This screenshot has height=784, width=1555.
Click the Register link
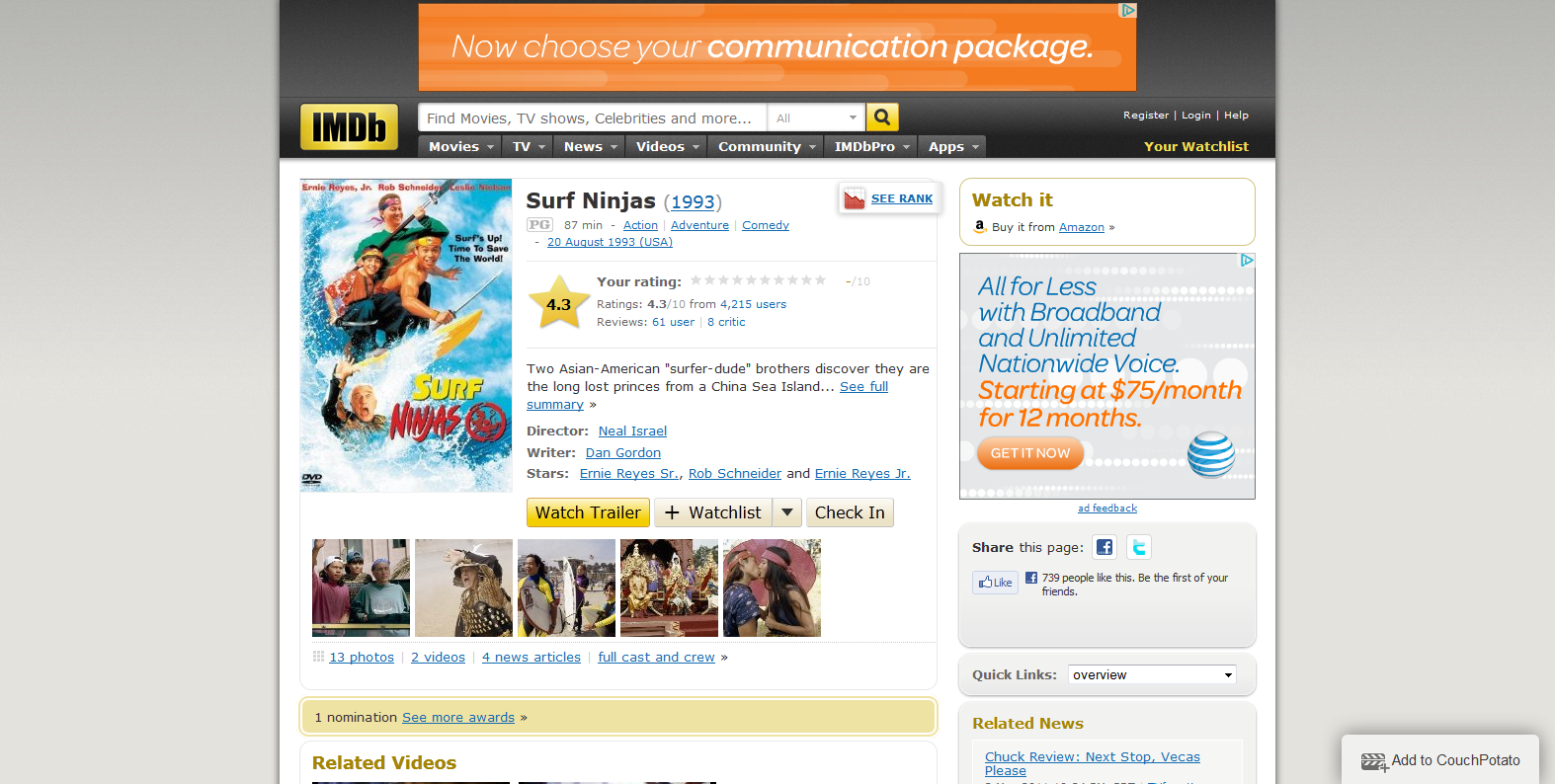coord(1146,116)
